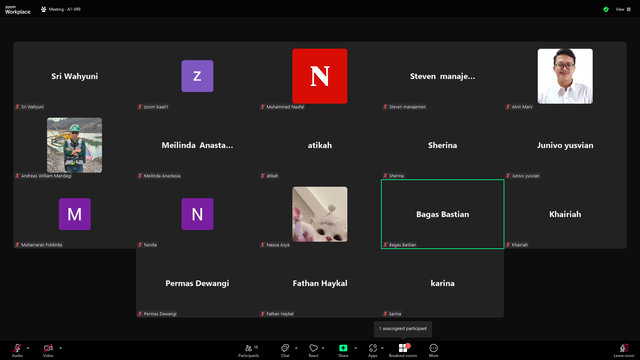
Task: Open the Meeting - A1-VR9 info
Action: point(61,9)
